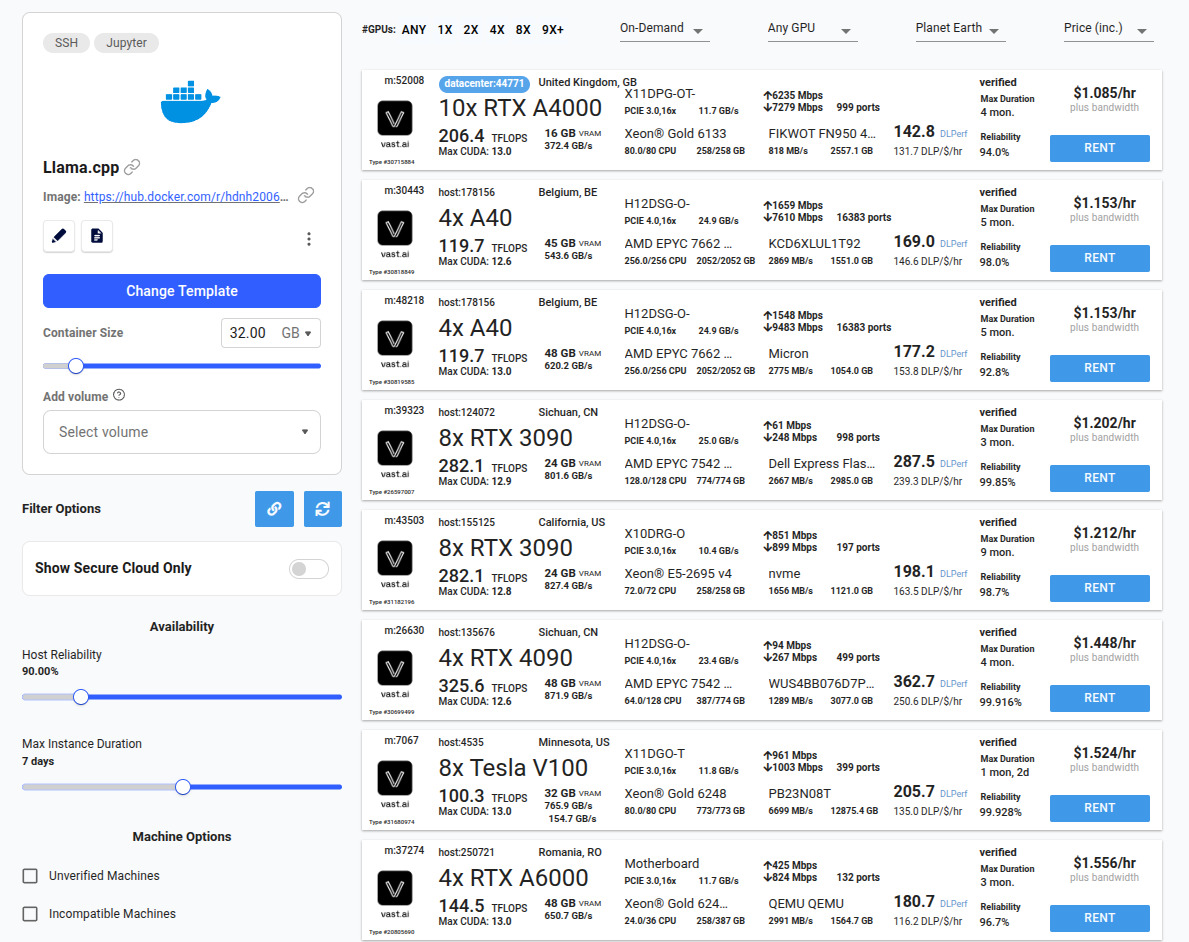This screenshot has width=1189, height=942.
Task: Enable Show Secure Cloud Only
Action: [x=308, y=568]
